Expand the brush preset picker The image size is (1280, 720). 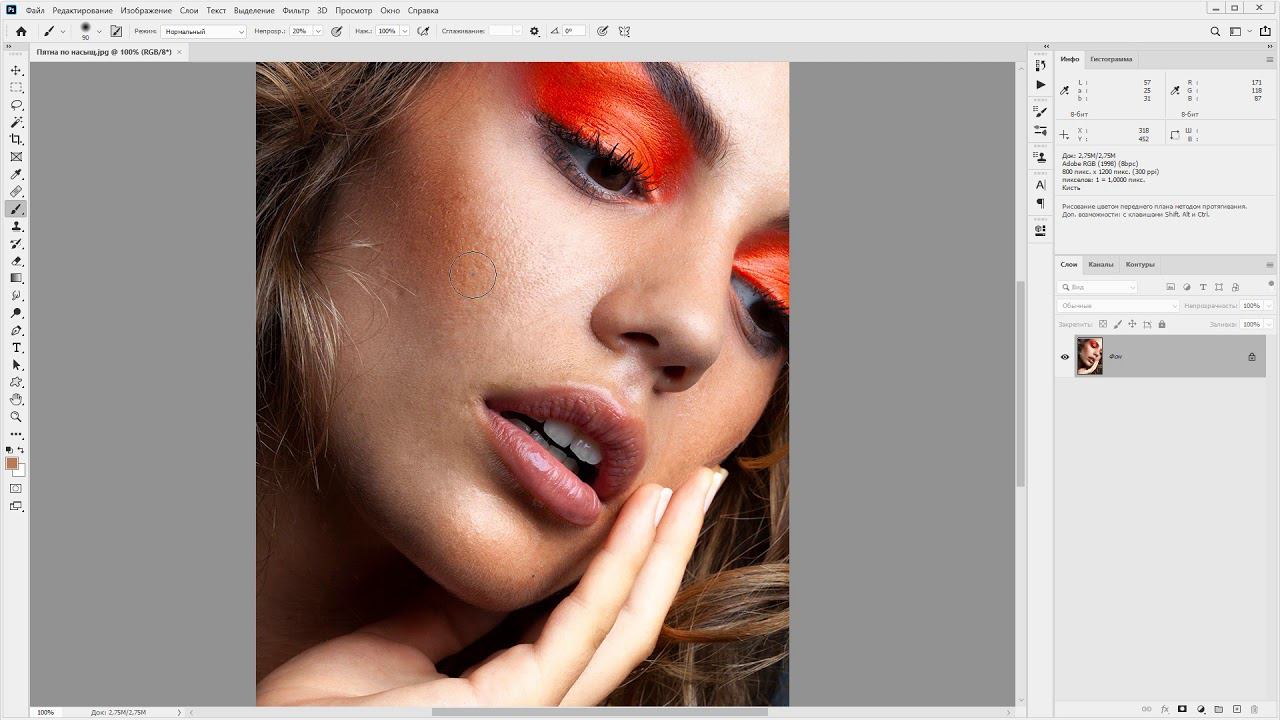pos(98,31)
